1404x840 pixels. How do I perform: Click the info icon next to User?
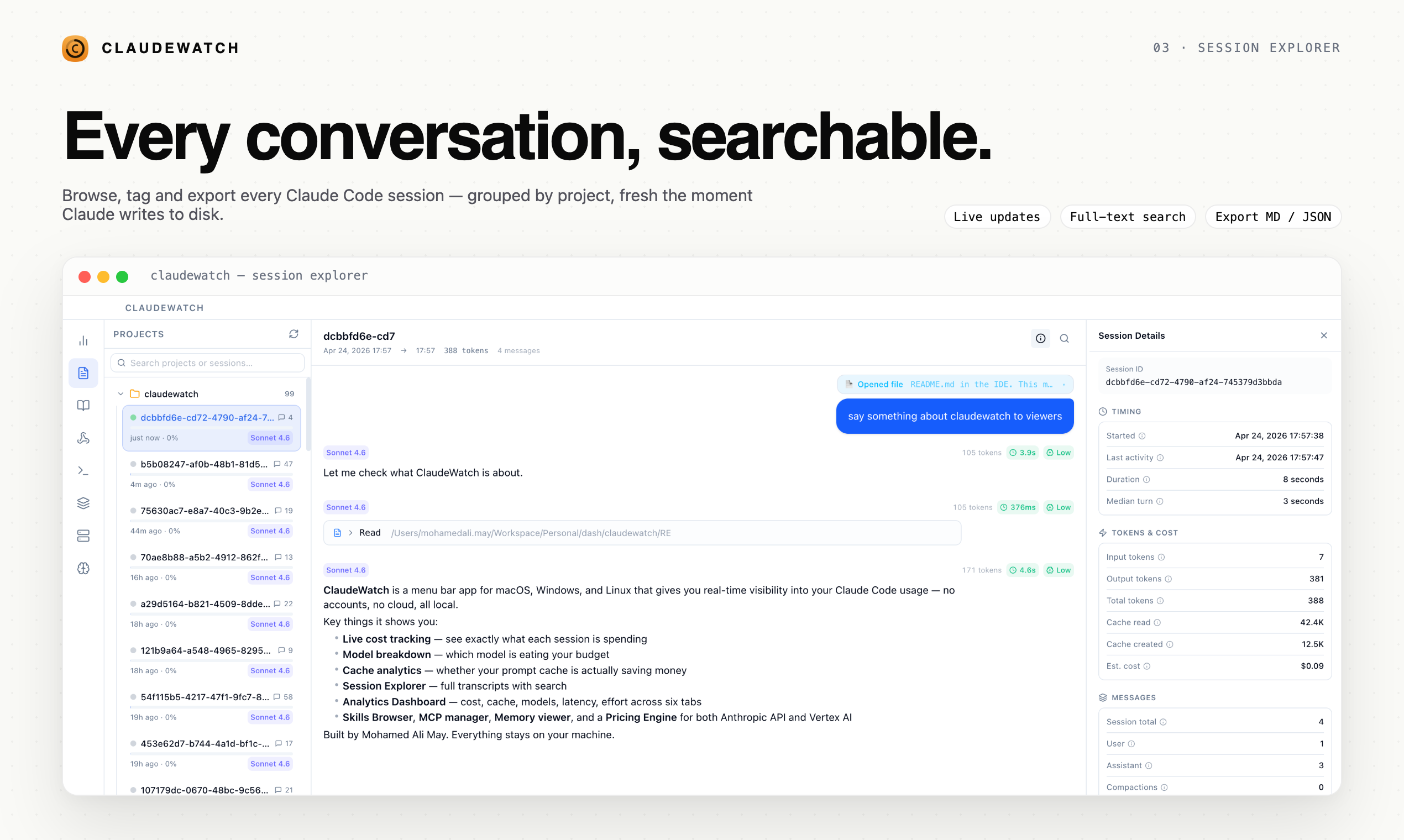(x=1131, y=744)
